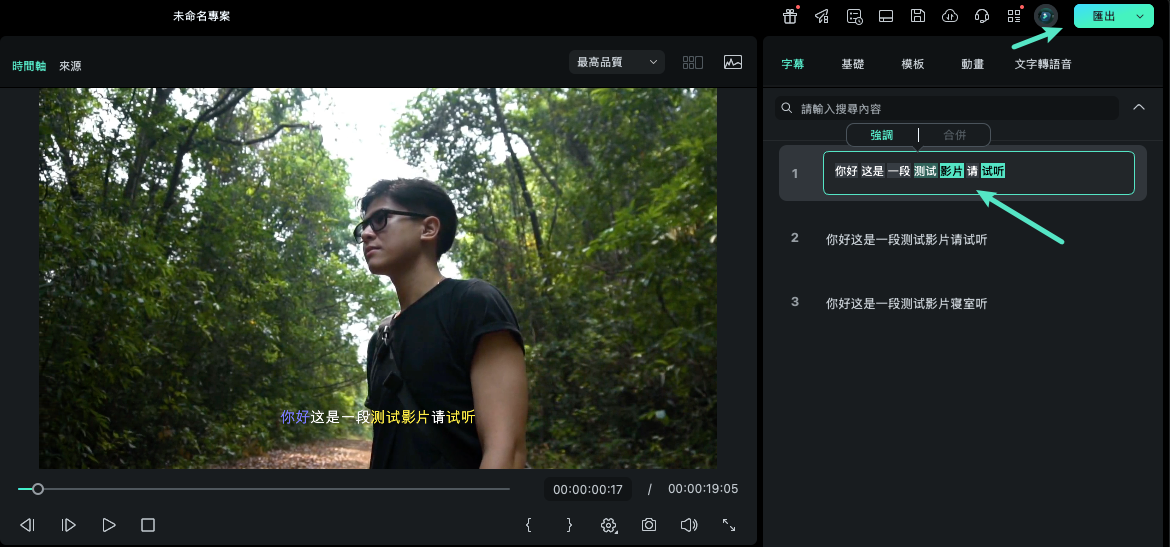The width and height of the screenshot is (1170, 547).
Task: Toggle the 強調 emphasis option
Action: click(882, 135)
